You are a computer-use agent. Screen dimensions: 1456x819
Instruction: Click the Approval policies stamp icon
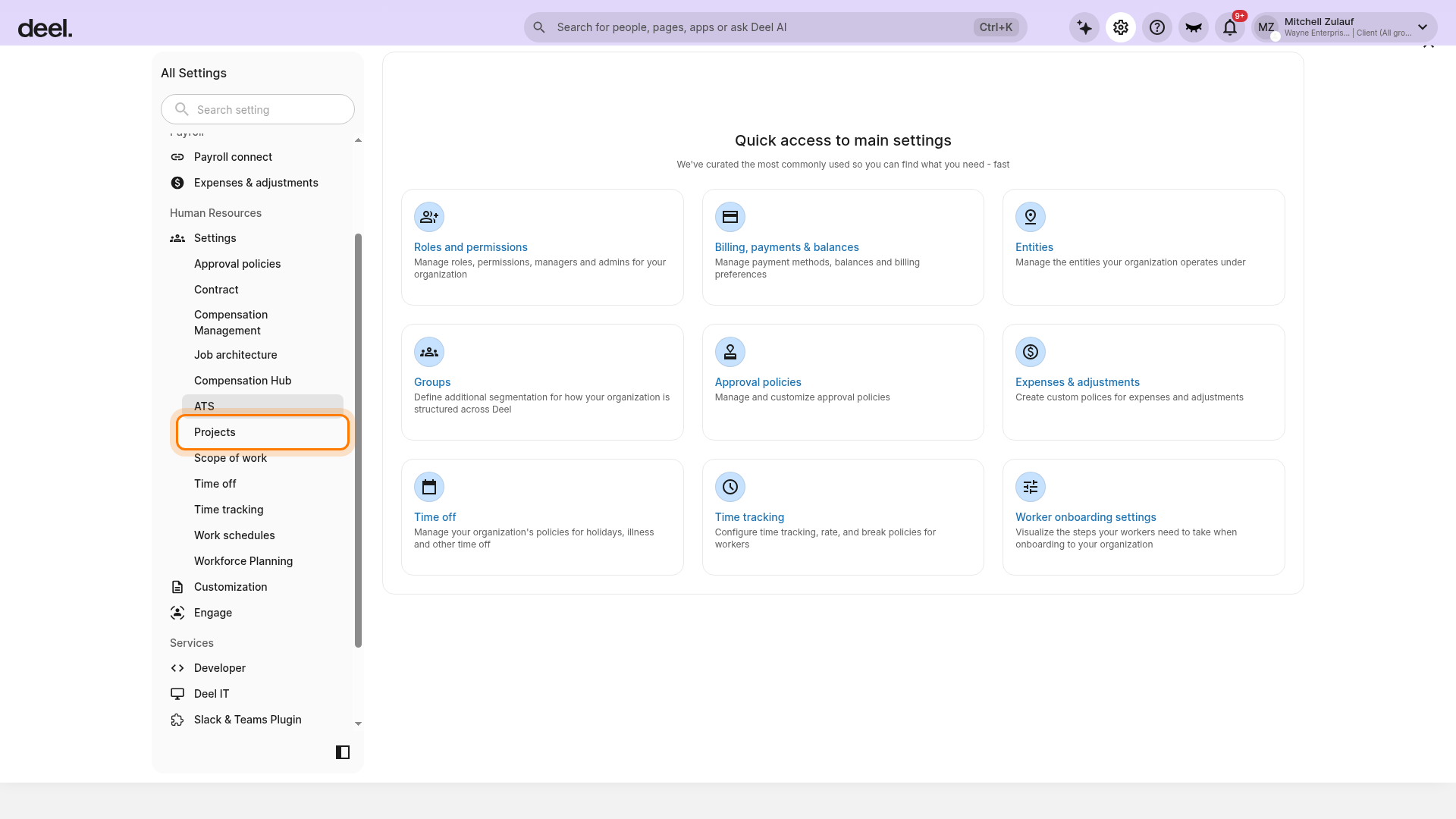coord(730,352)
